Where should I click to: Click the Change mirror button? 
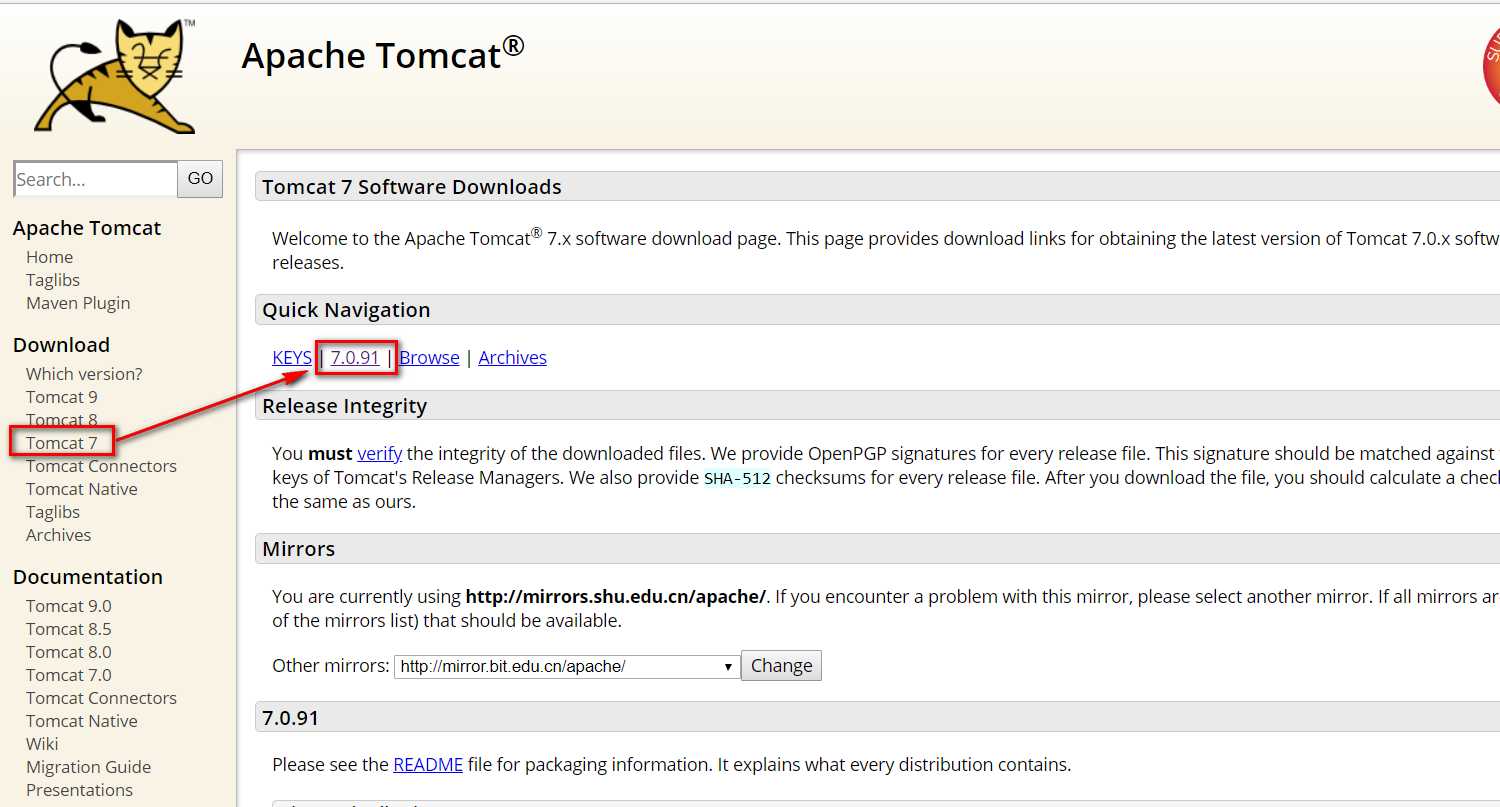(781, 665)
